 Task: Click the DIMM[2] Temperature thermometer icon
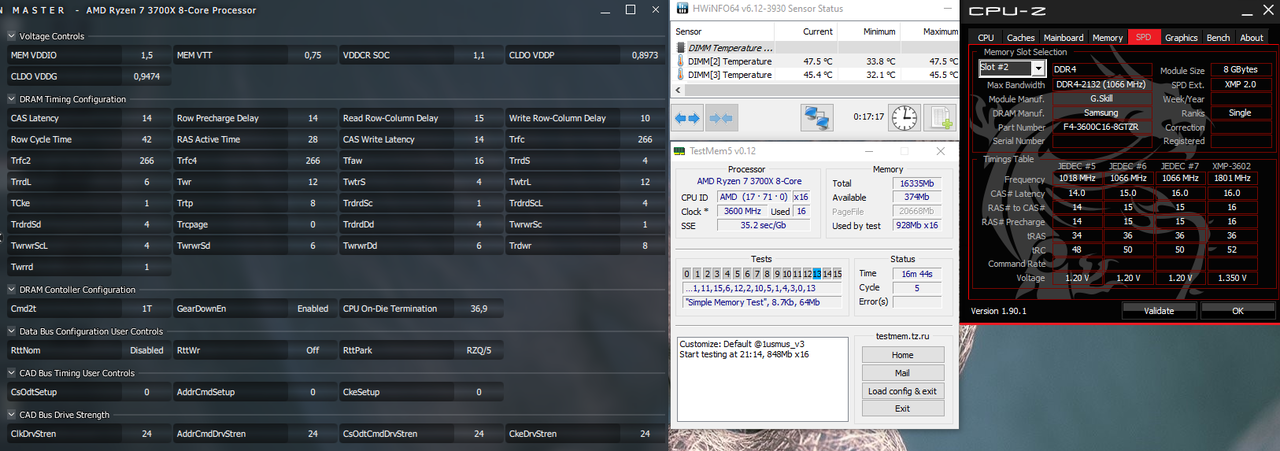[x=681, y=61]
